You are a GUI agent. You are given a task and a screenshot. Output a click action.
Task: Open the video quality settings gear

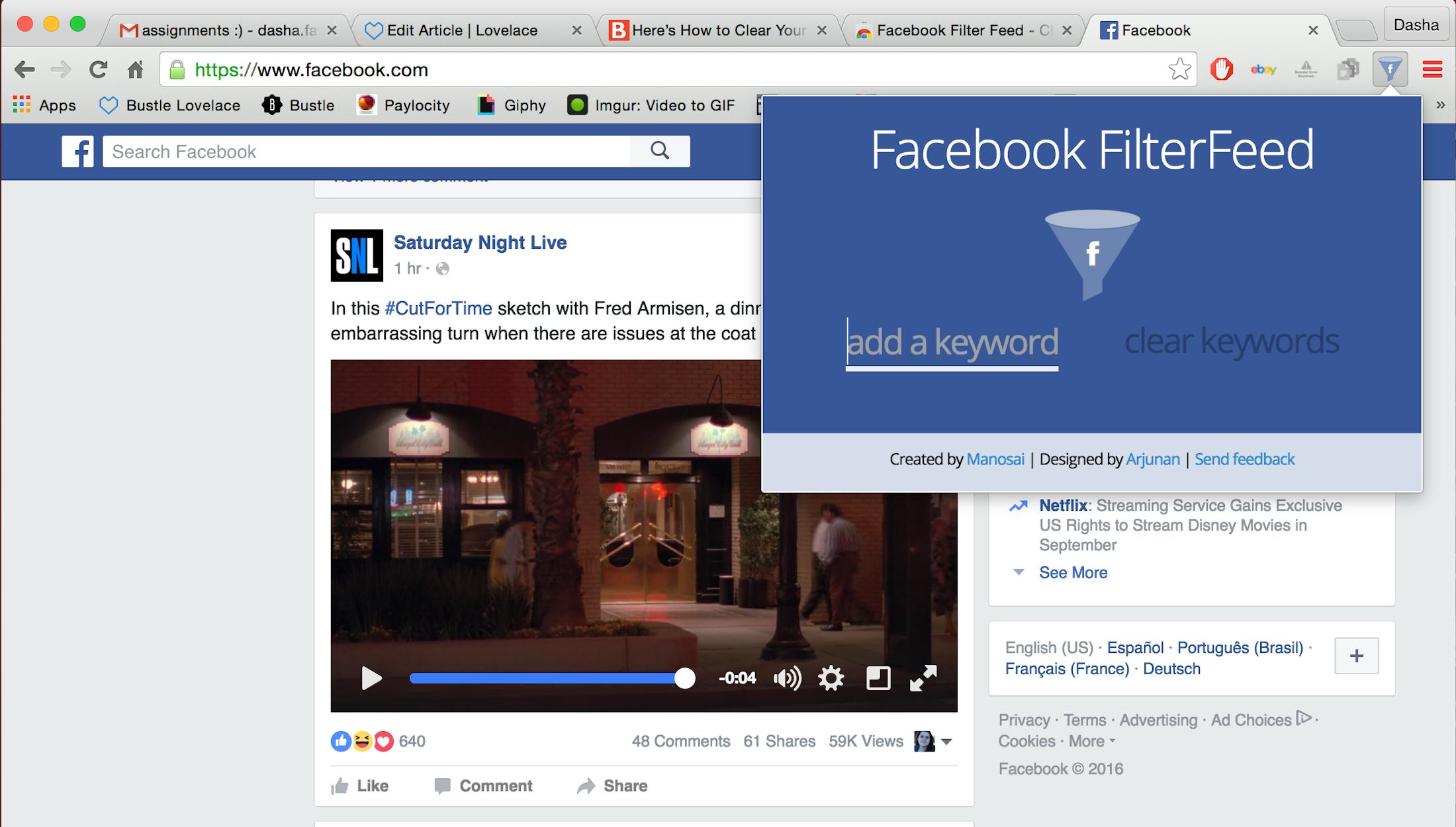pyautogui.click(x=831, y=678)
